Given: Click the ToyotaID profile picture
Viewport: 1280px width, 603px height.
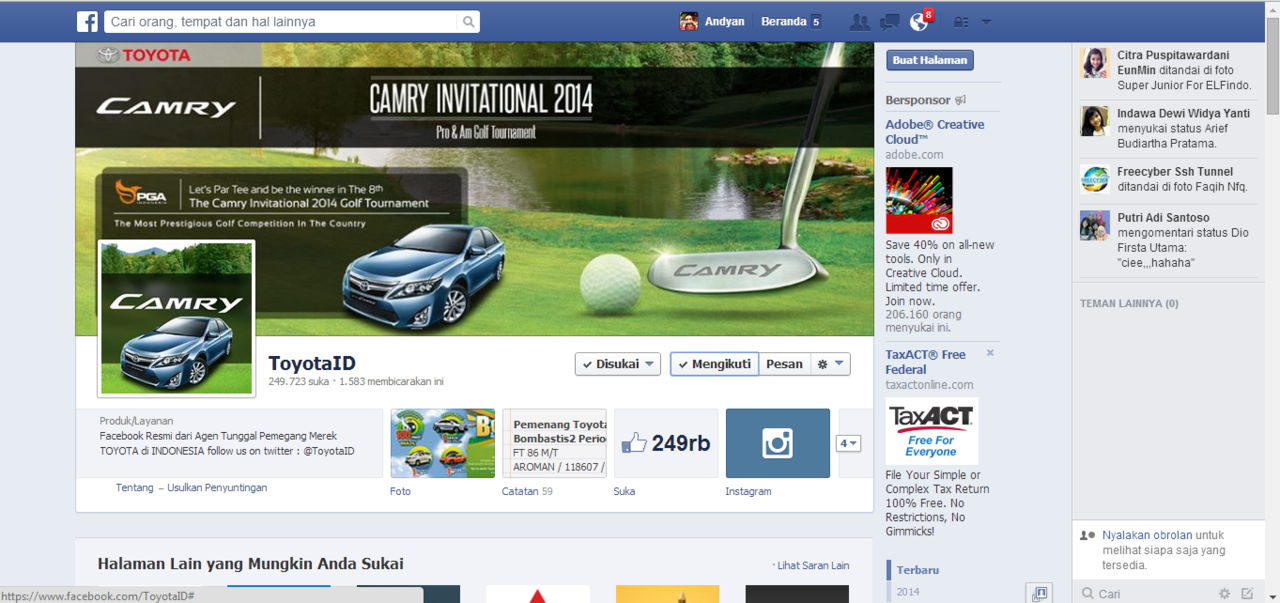Looking at the screenshot, I should (176, 318).
